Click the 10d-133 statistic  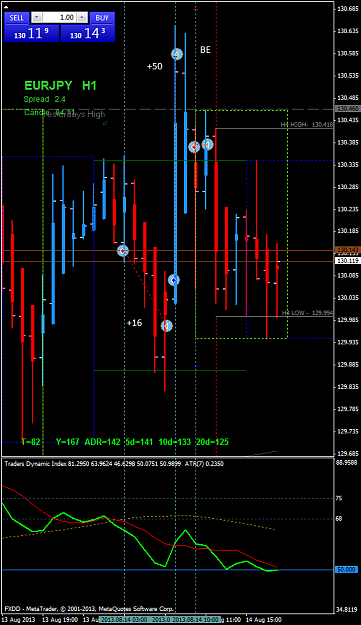click(175, 442)
